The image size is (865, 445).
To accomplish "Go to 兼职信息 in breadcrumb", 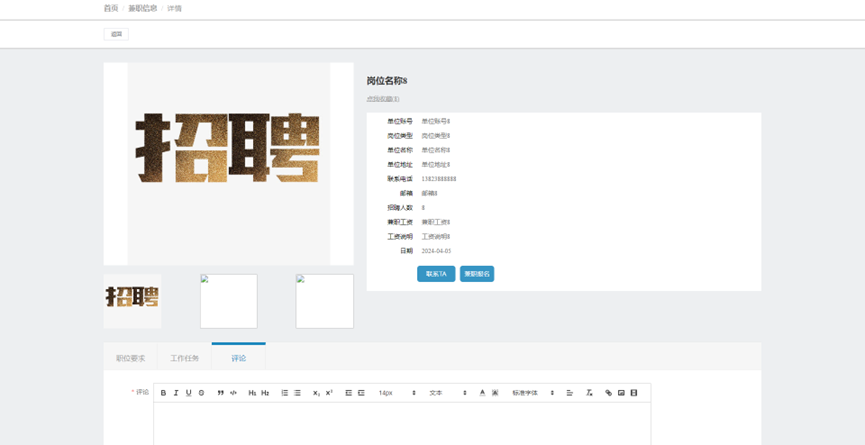I will click(142, 8).
